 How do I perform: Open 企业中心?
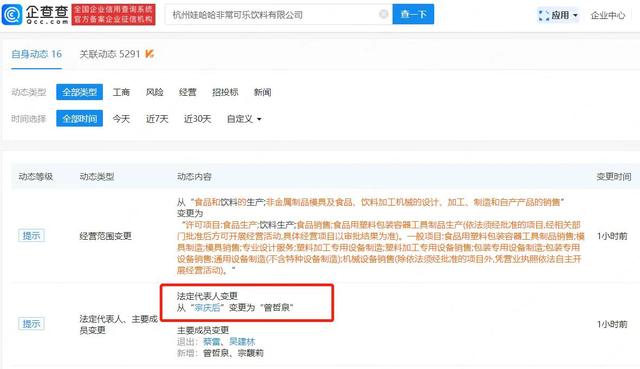tap(607, 16)
